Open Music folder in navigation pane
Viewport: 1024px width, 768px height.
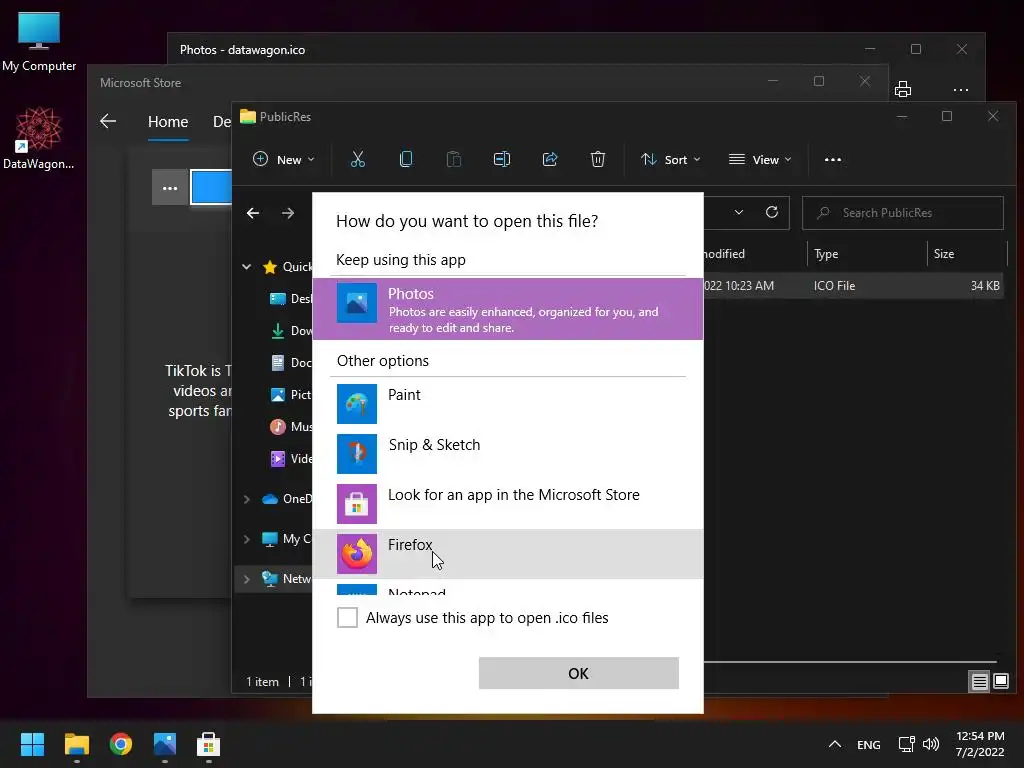(291, 426)
